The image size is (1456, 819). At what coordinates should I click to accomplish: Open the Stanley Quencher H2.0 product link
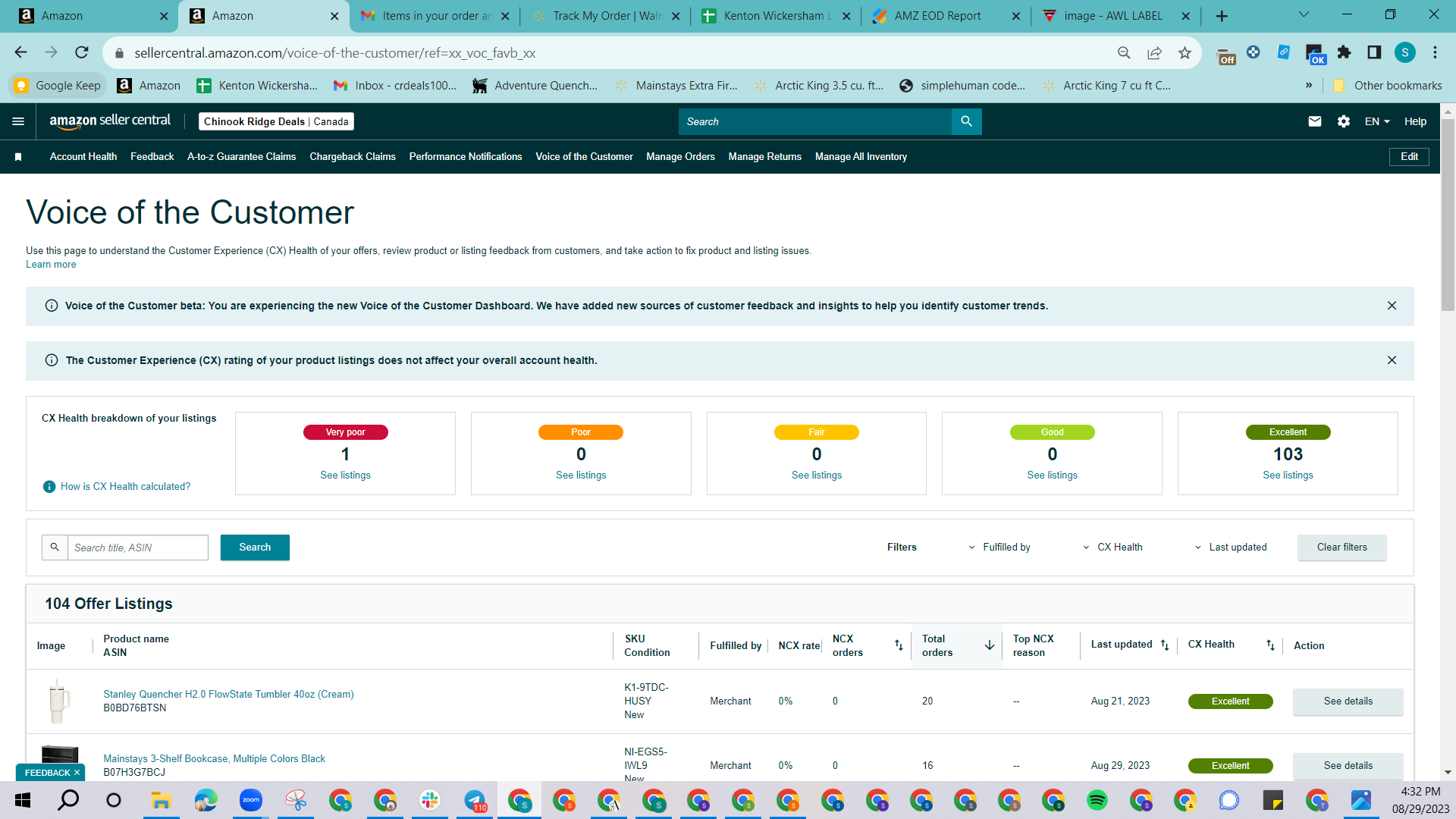coord(228,695)
